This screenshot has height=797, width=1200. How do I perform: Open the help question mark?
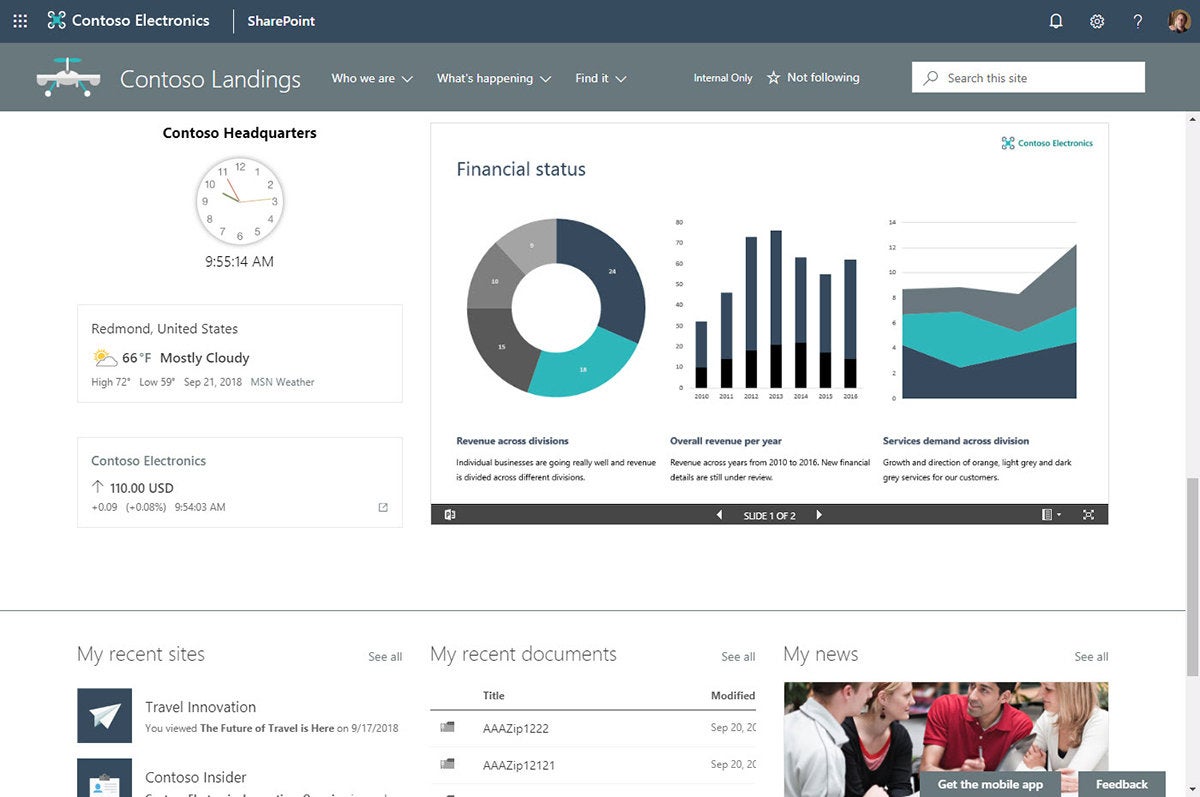[x=1138, y=21]
